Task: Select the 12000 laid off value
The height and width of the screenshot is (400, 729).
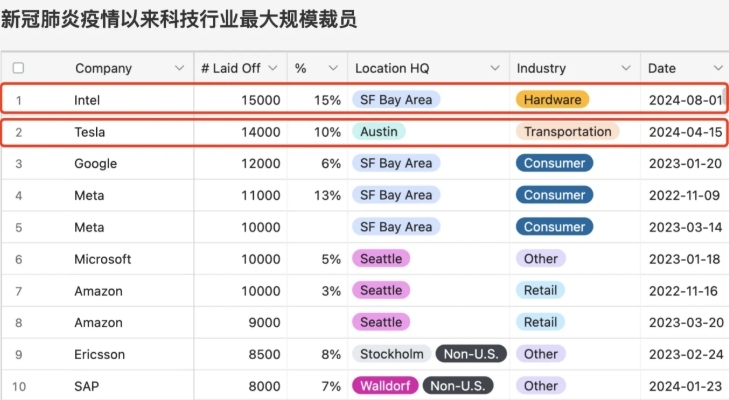Action: (261, 164)
